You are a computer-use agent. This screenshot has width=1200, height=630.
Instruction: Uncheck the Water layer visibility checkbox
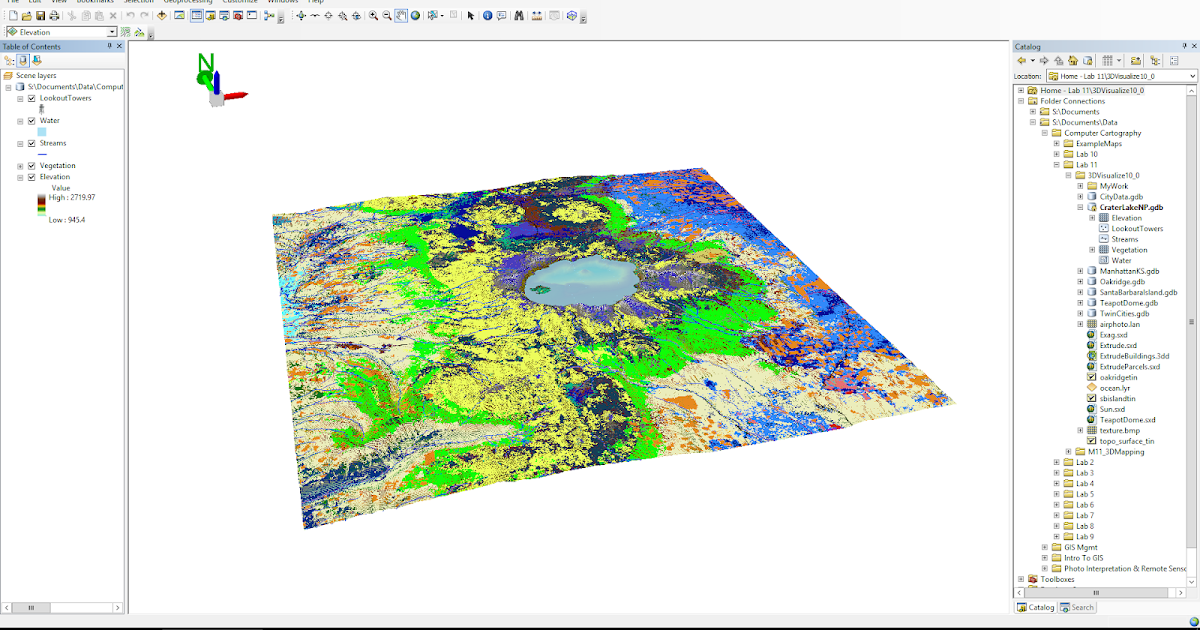pyautogui.click(x=31, y=120)
